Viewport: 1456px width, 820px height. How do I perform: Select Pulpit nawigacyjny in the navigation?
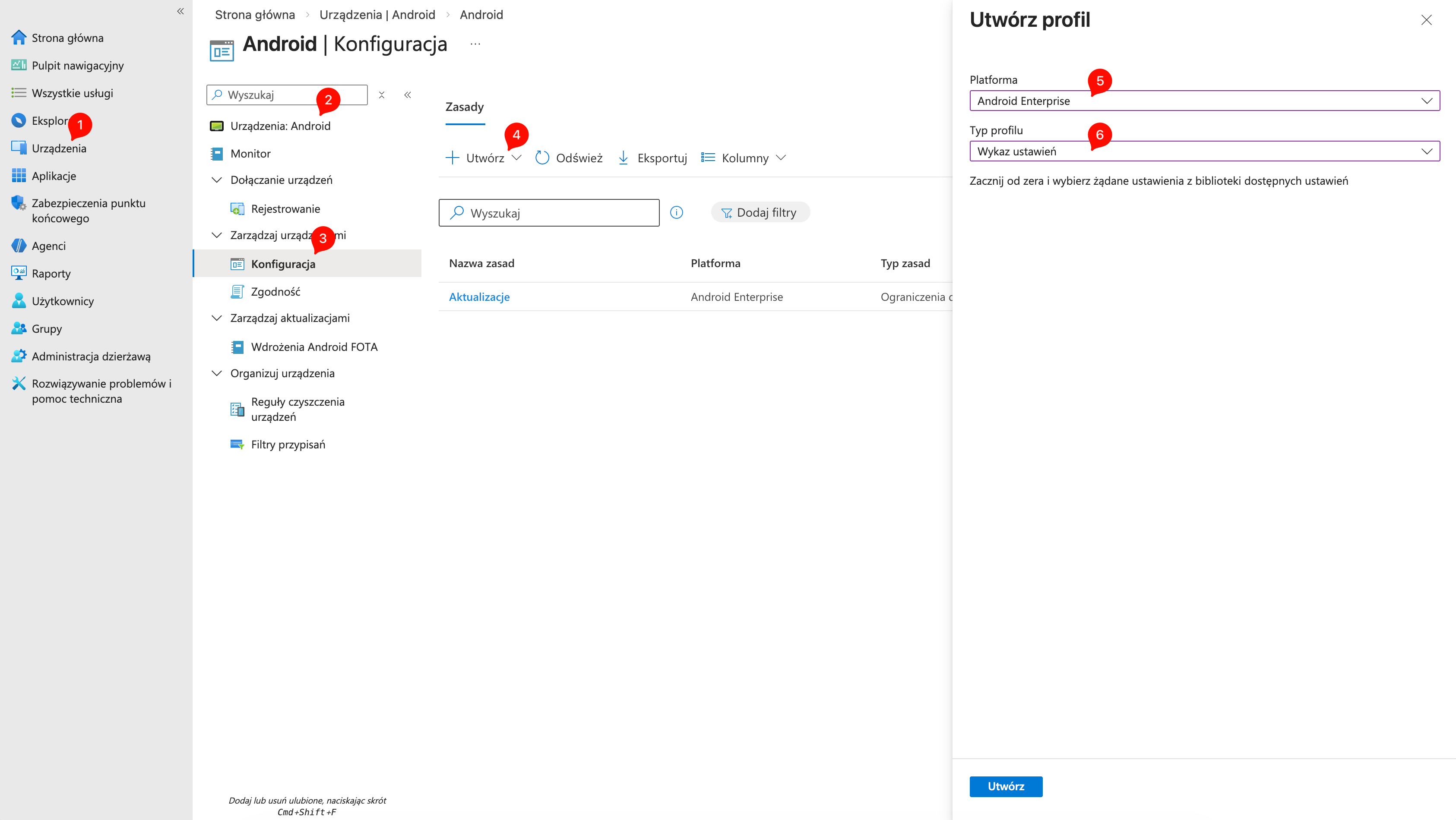77,65
